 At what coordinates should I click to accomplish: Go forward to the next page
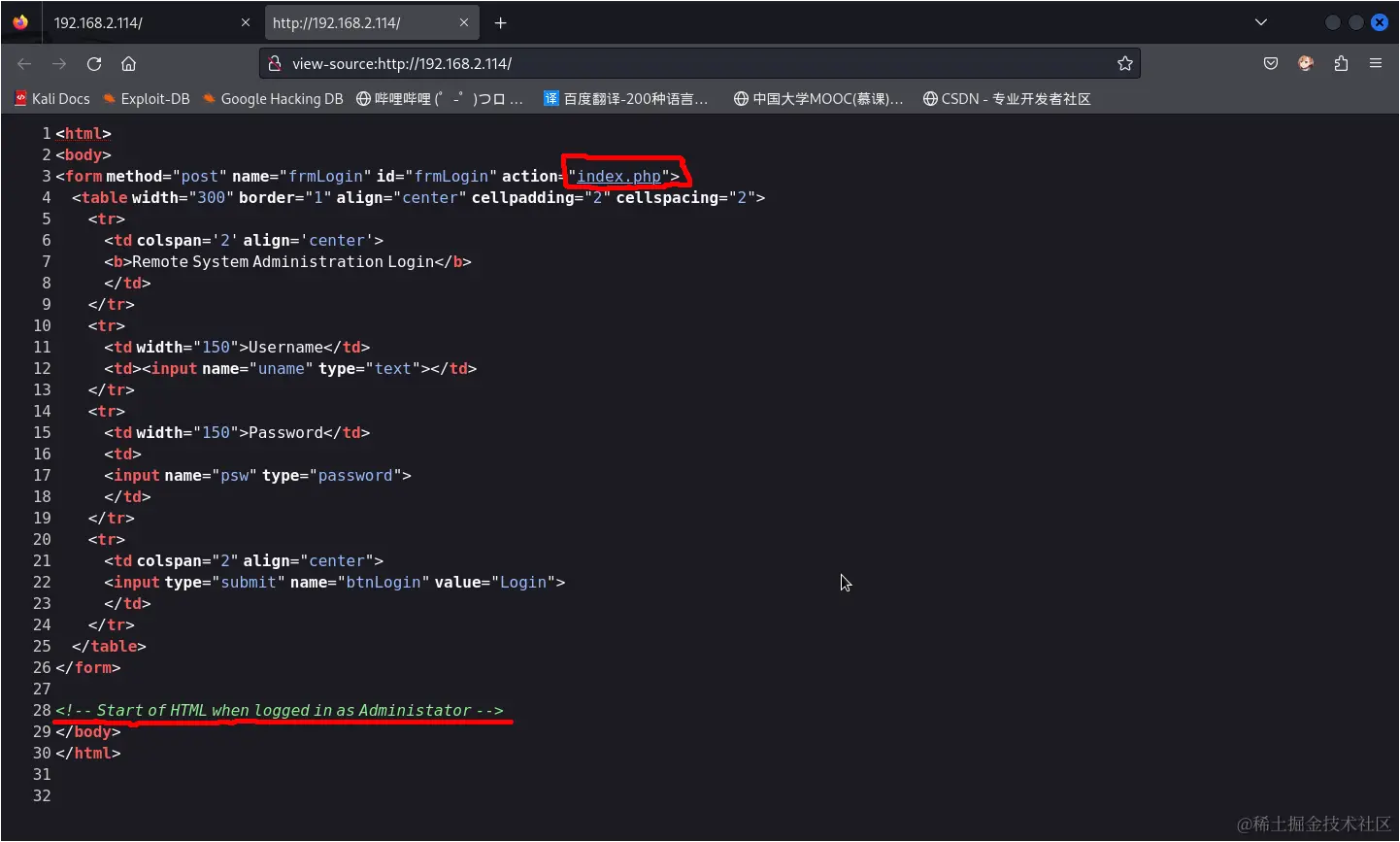59,64
